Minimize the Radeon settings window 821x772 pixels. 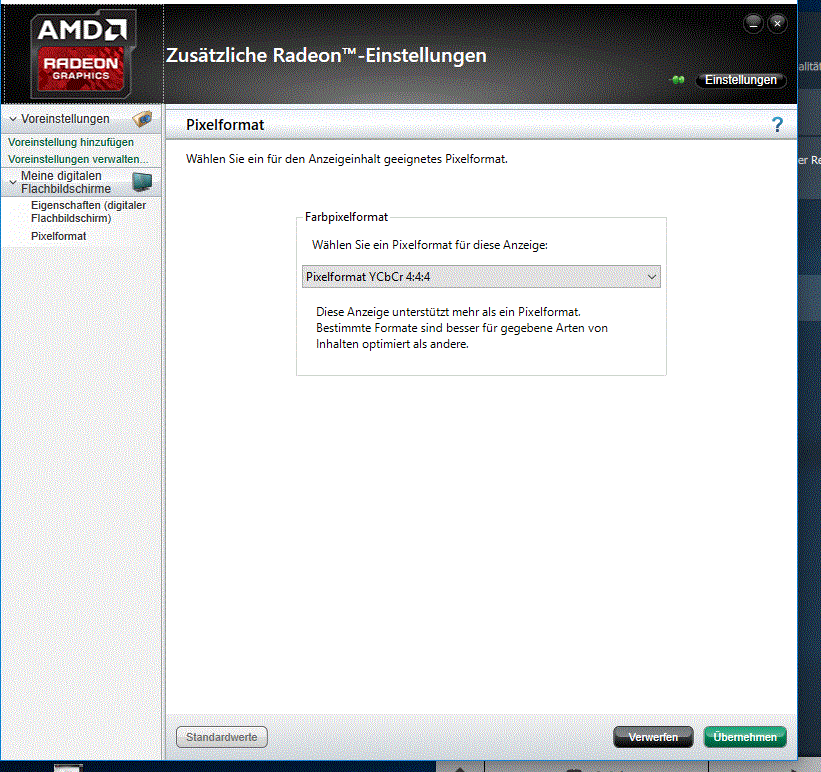pos(753,24)
